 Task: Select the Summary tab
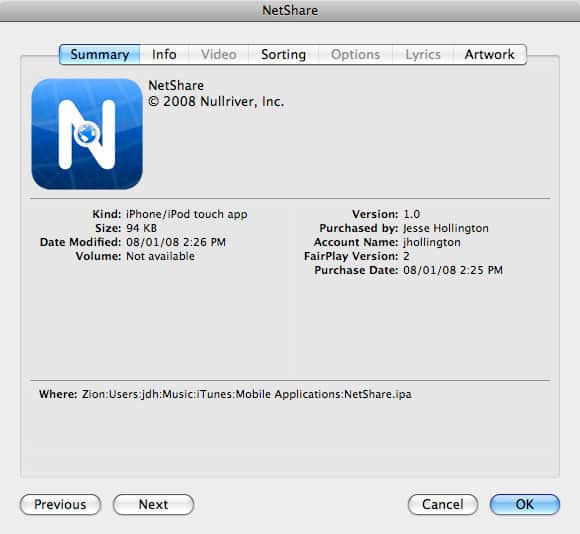[x=100, y=54]
